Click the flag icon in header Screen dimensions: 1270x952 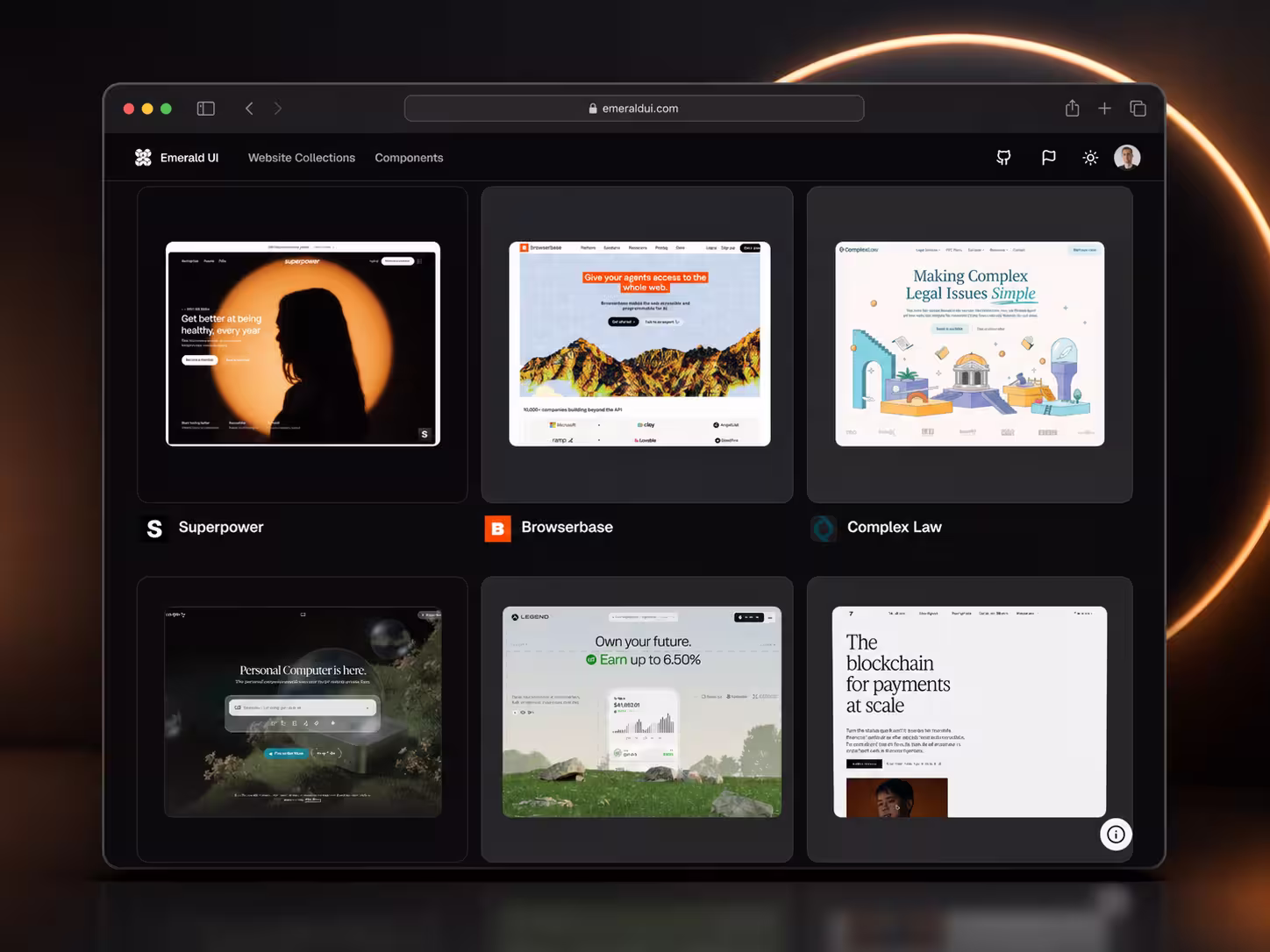tap(1048, 158)
